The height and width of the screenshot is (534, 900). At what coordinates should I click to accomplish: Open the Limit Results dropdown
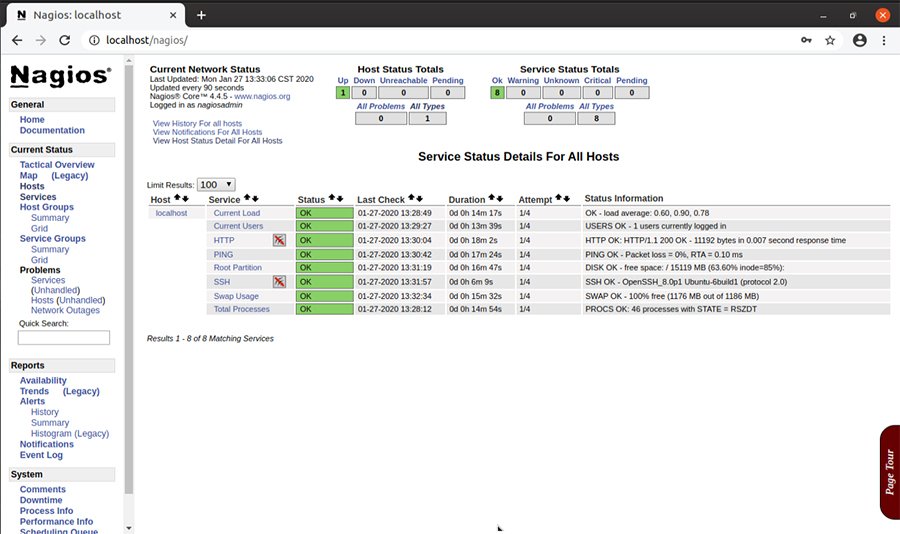216,184
